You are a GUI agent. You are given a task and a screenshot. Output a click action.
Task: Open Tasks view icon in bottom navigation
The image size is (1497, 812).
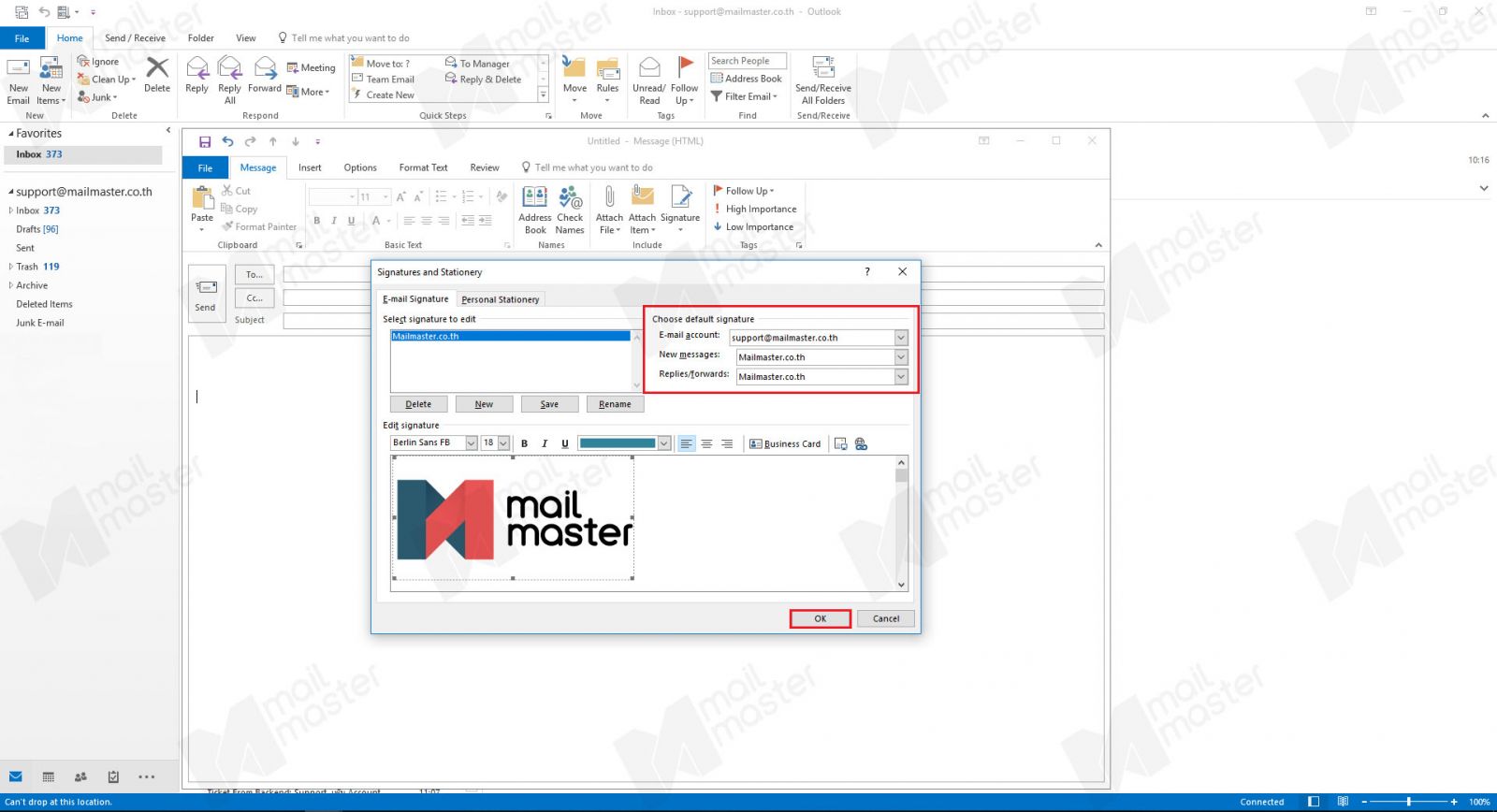[113, 776]
